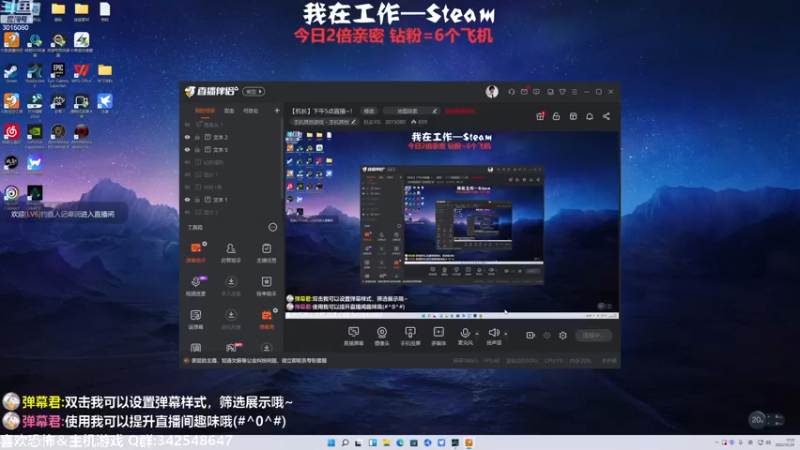Collapse the 工具箱 toolbox with circle button
The image size is (800, 450).
[x=273, y=227]
